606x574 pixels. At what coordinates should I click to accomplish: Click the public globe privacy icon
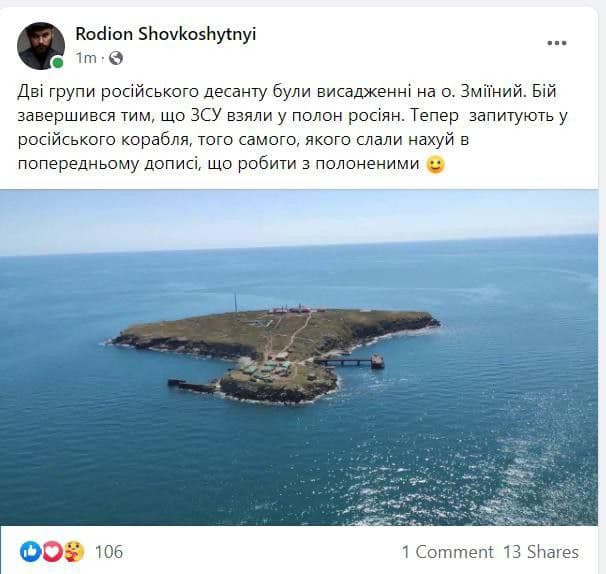coord(116,58)
